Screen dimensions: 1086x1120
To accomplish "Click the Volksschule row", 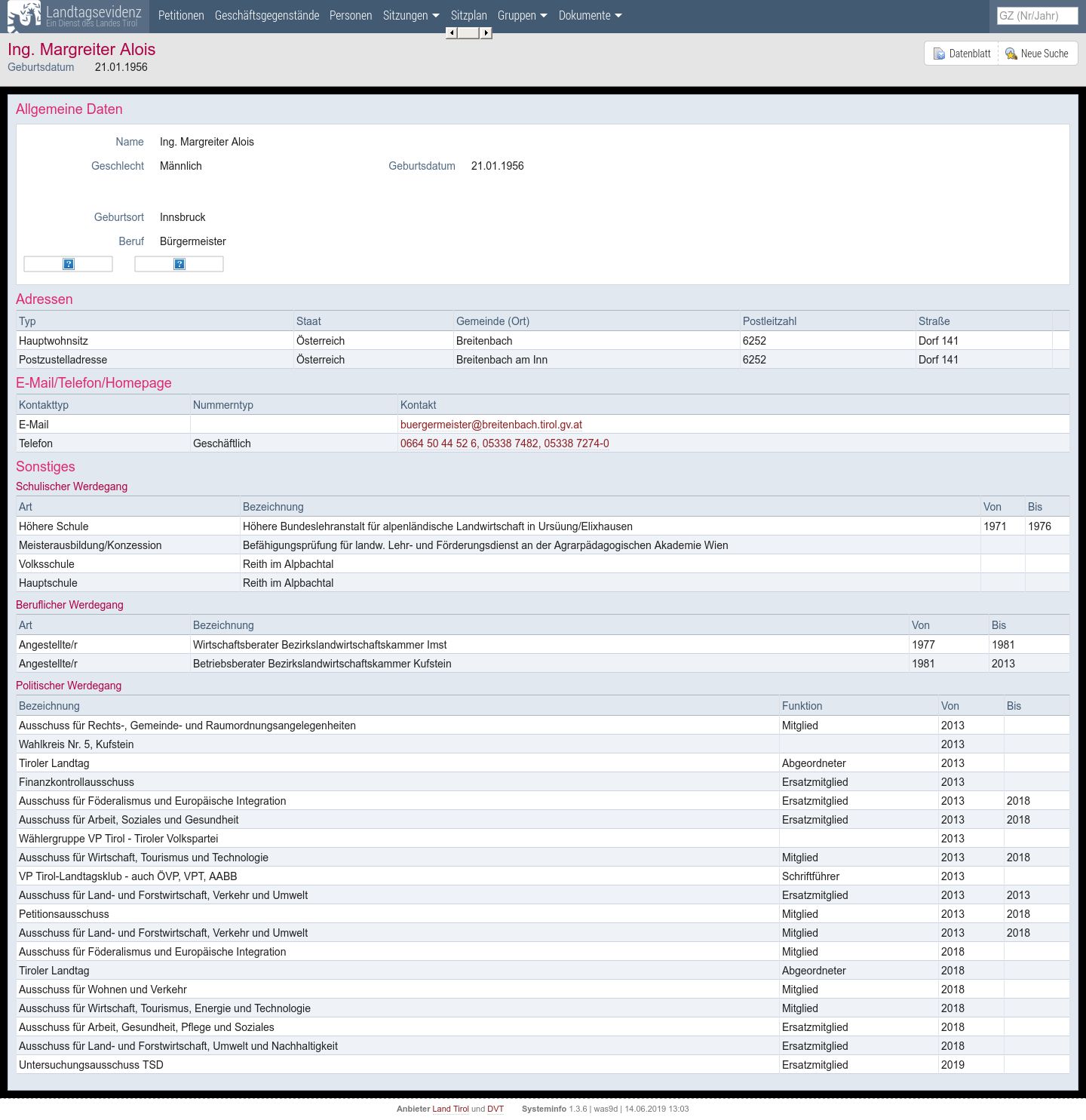I will 542,564.
